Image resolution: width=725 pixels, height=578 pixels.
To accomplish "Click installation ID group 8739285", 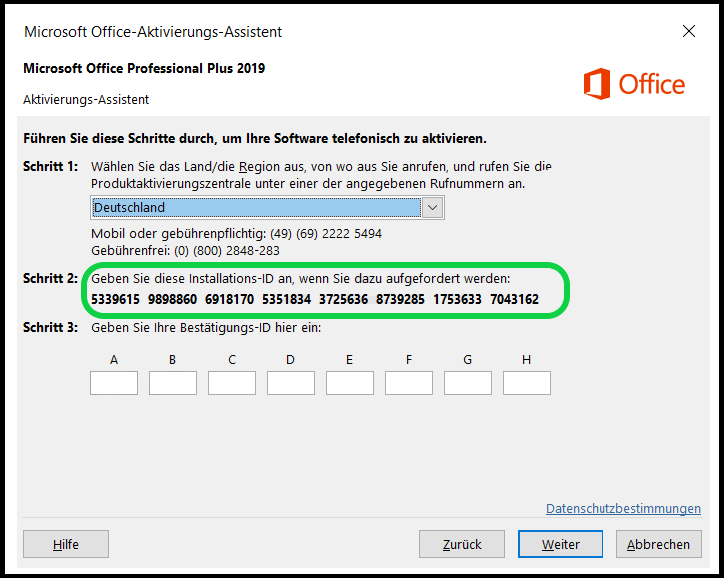I will [400, 300].
